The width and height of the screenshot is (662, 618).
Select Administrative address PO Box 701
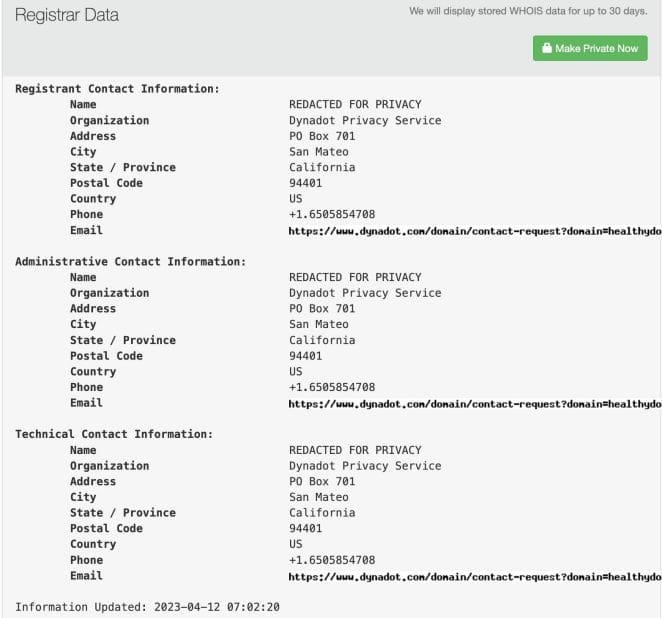(322, 309)
